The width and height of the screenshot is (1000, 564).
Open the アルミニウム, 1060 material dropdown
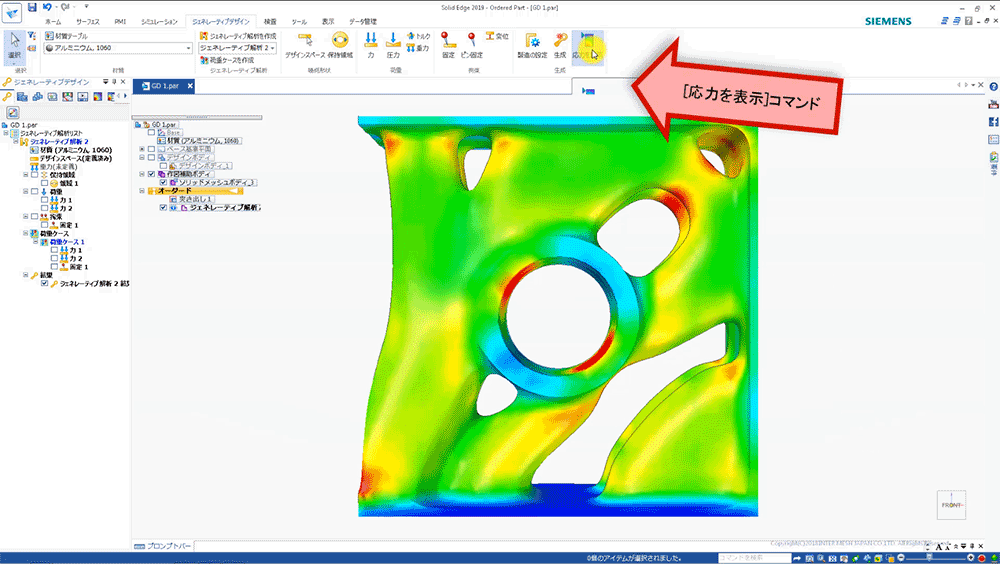(x=118, y=48)
